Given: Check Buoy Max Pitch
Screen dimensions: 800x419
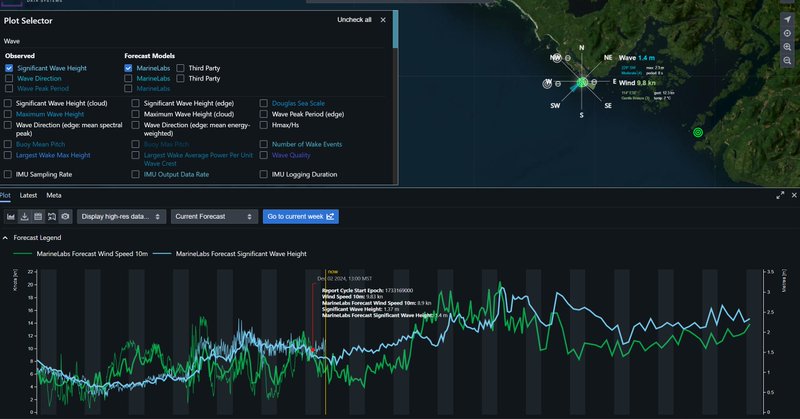Looking at the screenshot, I should coord(135,144).
